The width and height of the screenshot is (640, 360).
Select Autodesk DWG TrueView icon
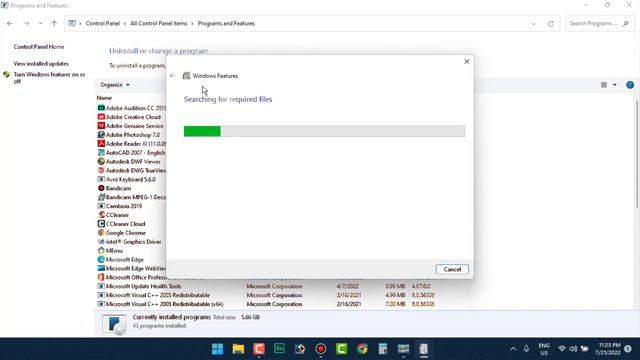pos(101,171)
